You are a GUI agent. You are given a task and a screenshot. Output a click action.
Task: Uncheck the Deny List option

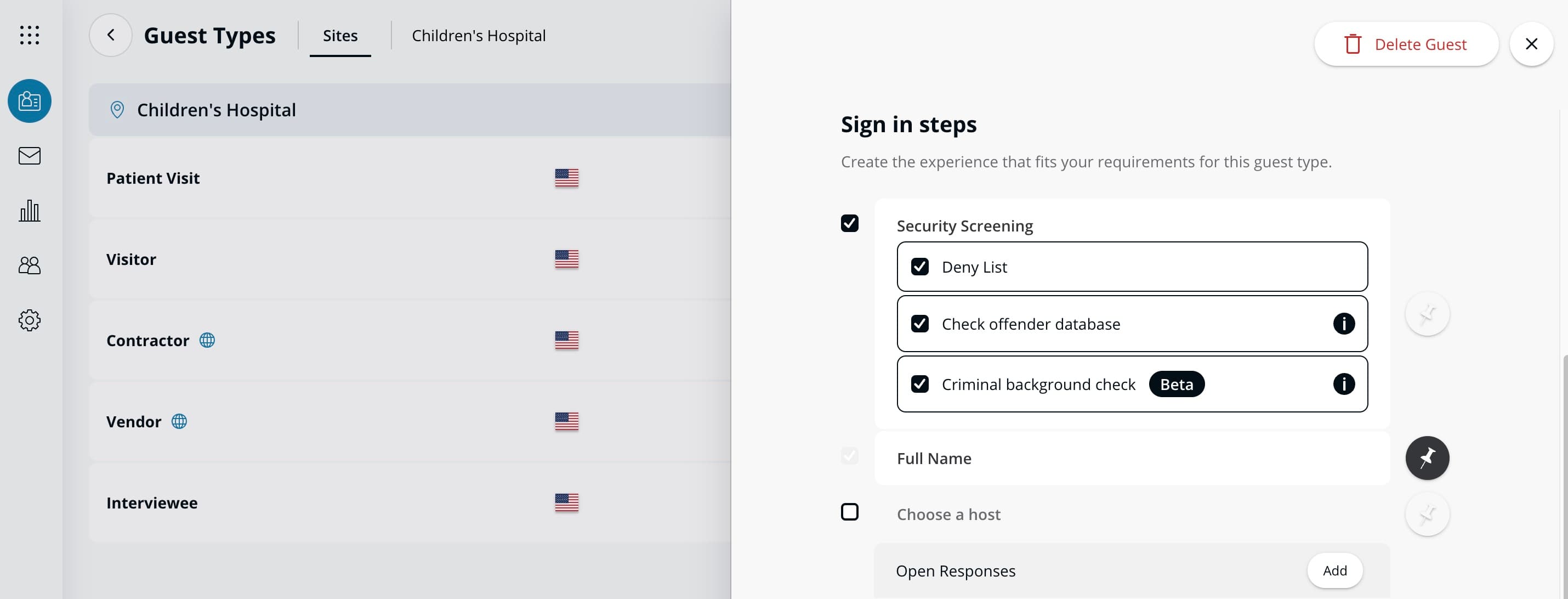point(919,266)
